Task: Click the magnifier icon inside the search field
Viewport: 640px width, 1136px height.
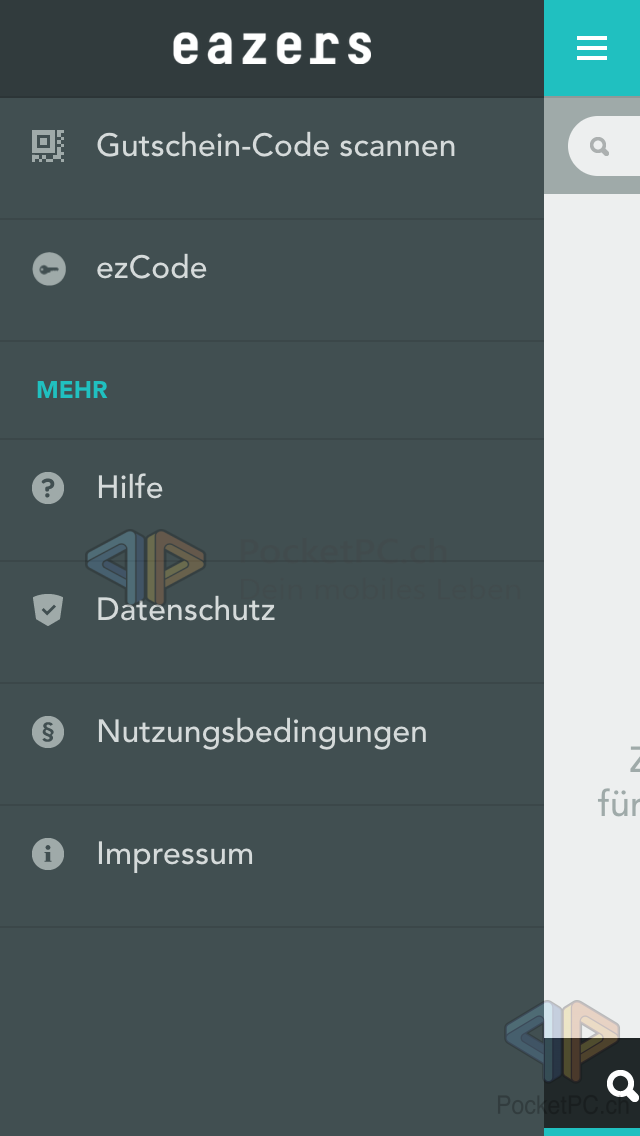Action: [600, 147]
